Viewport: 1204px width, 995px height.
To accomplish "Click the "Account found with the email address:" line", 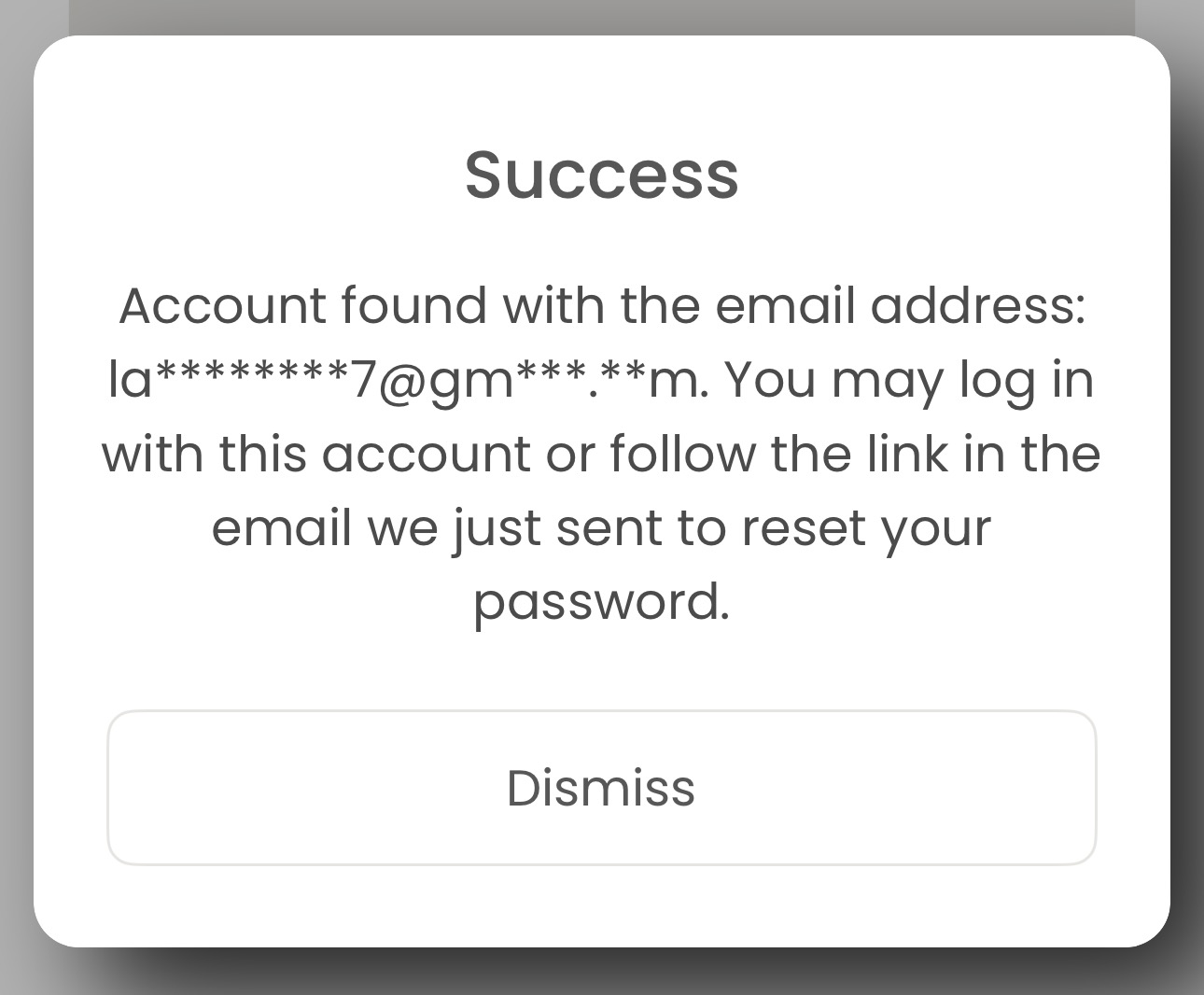I will coord(602,305).
